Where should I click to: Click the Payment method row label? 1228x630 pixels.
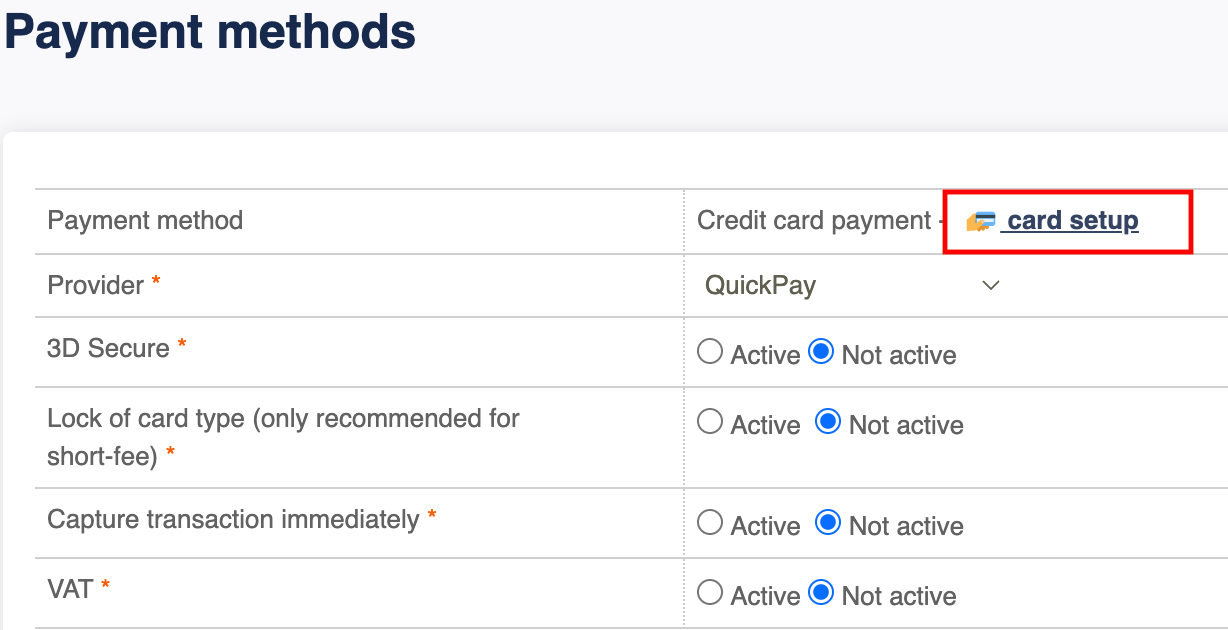pos(145,220)
